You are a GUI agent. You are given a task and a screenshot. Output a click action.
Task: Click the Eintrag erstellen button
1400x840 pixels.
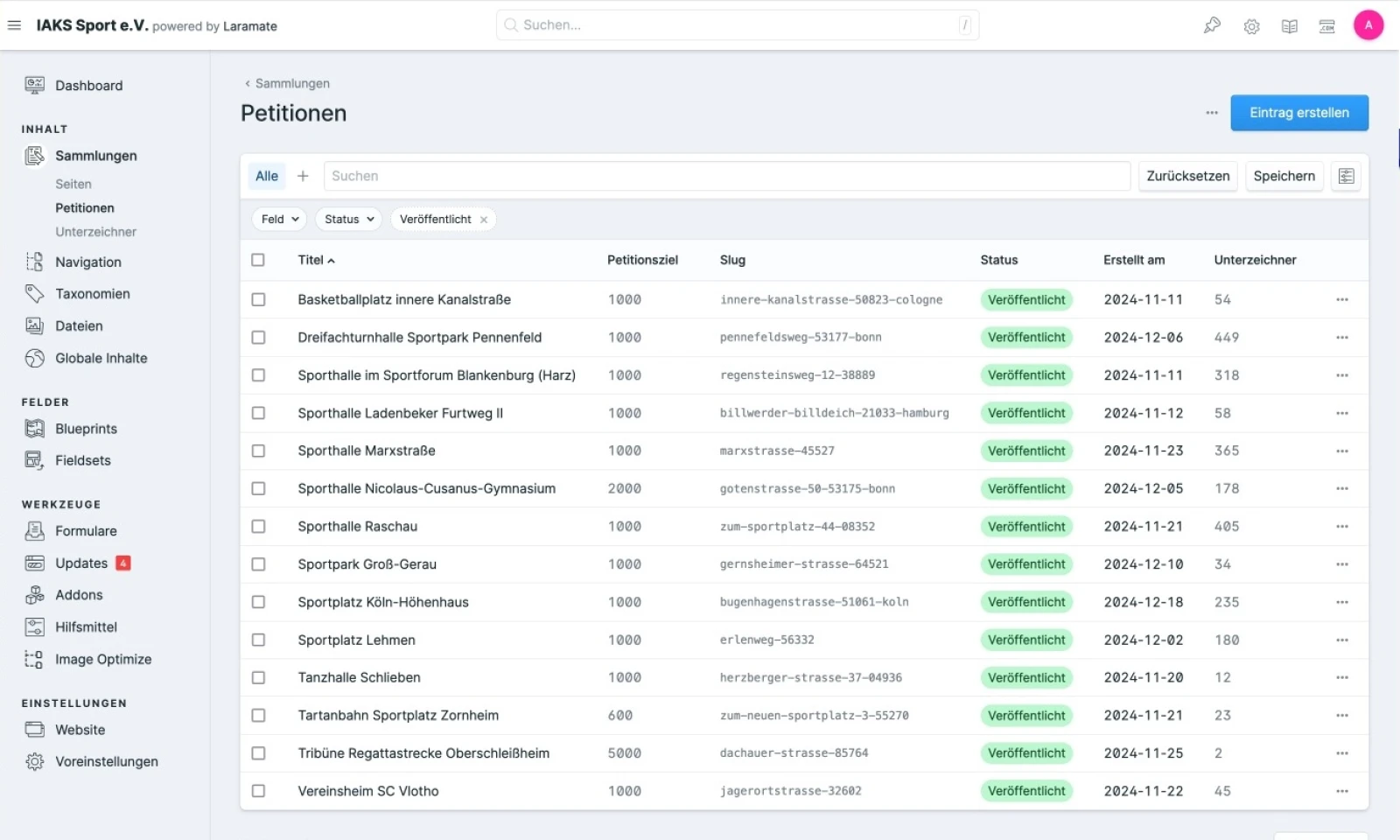pos(1299,112)
